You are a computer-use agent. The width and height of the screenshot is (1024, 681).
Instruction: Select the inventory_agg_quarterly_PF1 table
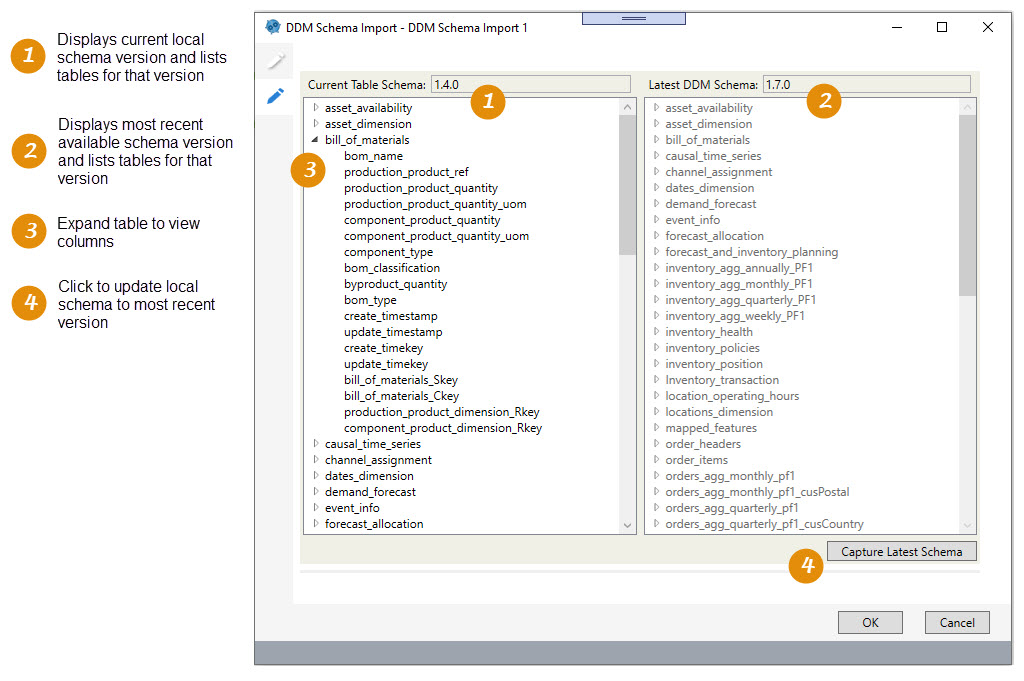(x=741, y=300)
